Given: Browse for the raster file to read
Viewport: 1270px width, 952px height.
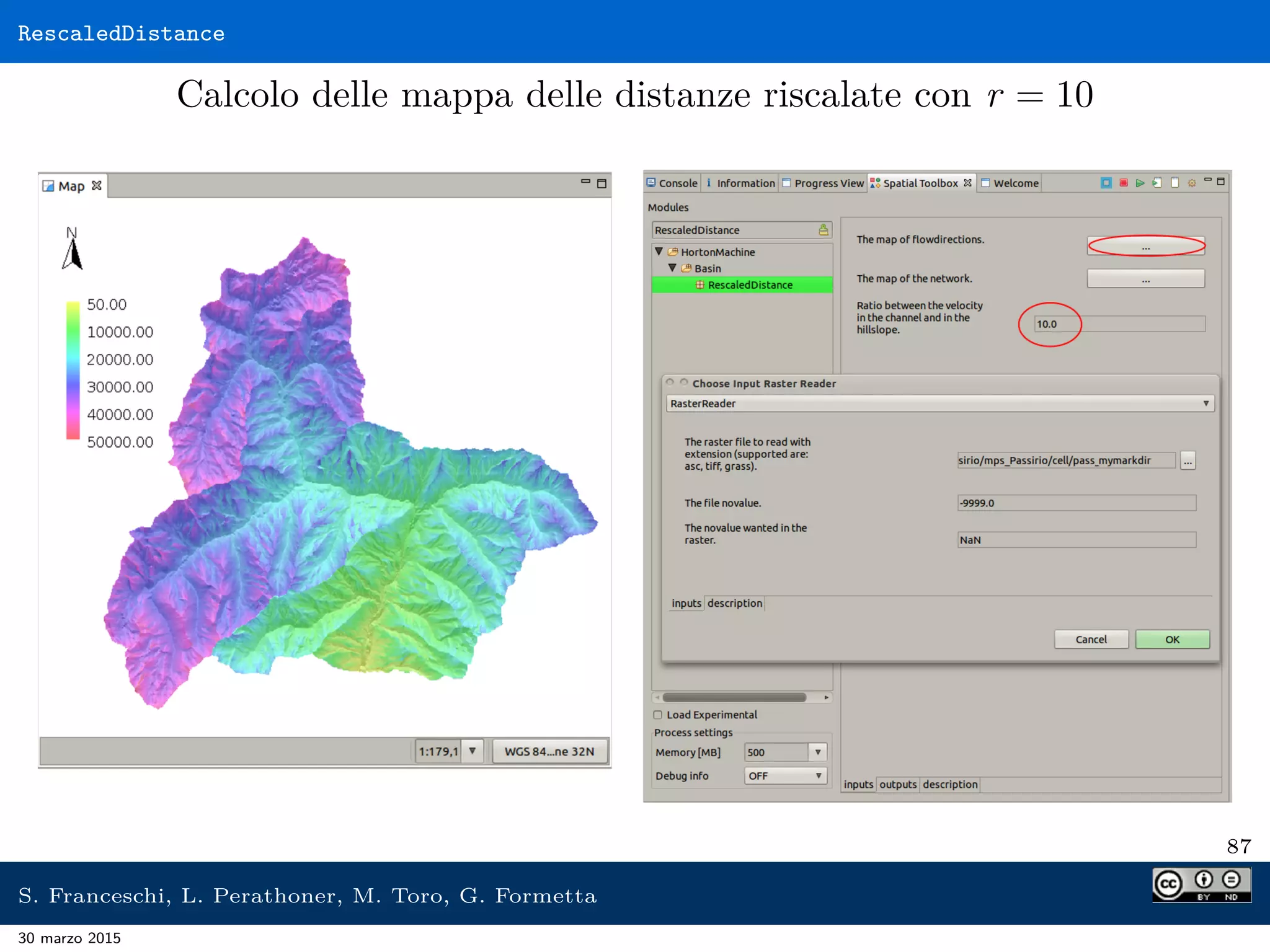Looking at the screenshot, I should pos(1188,461).
